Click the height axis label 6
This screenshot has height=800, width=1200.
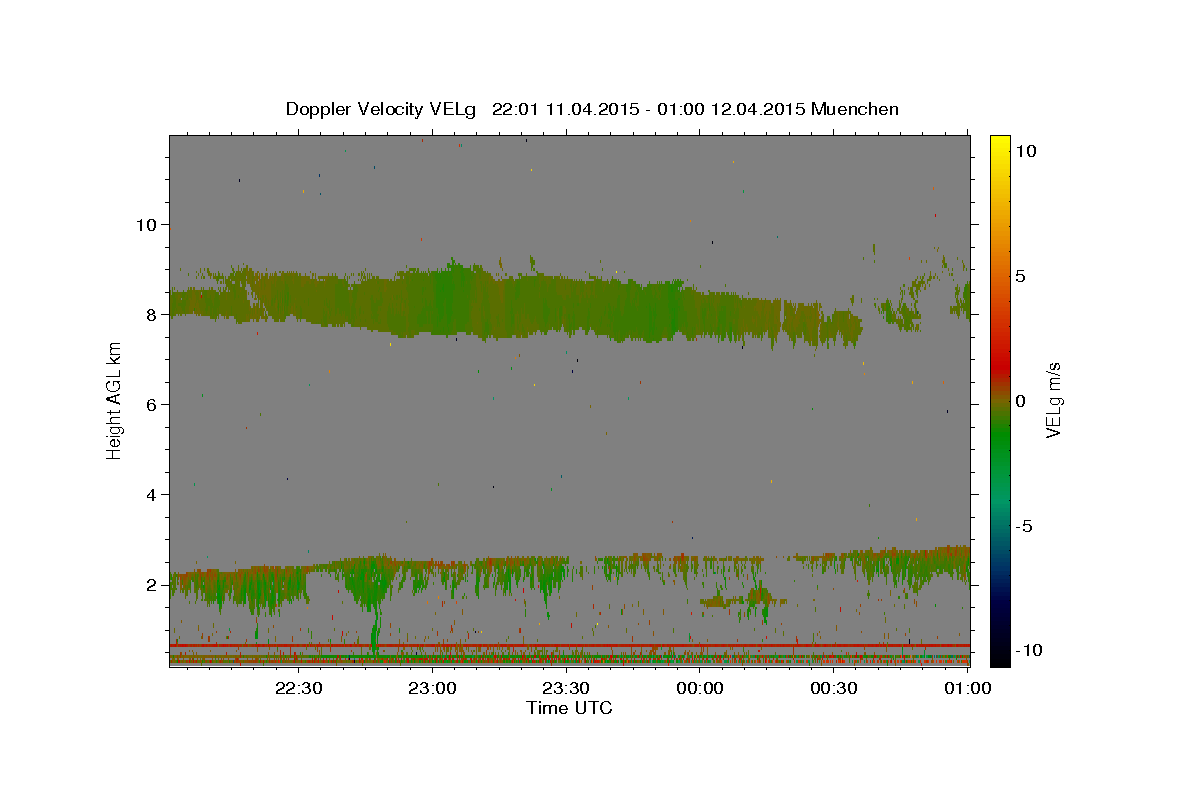pyautogui.click(x=152, y=404)
